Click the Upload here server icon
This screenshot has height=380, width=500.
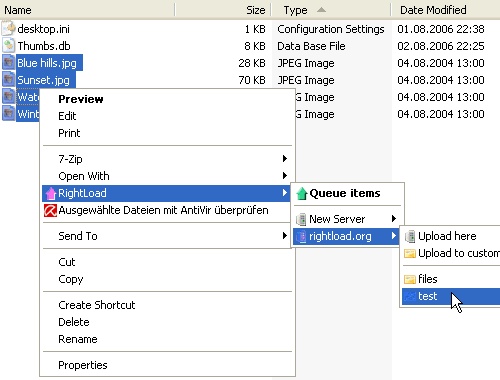coord(410,236)
